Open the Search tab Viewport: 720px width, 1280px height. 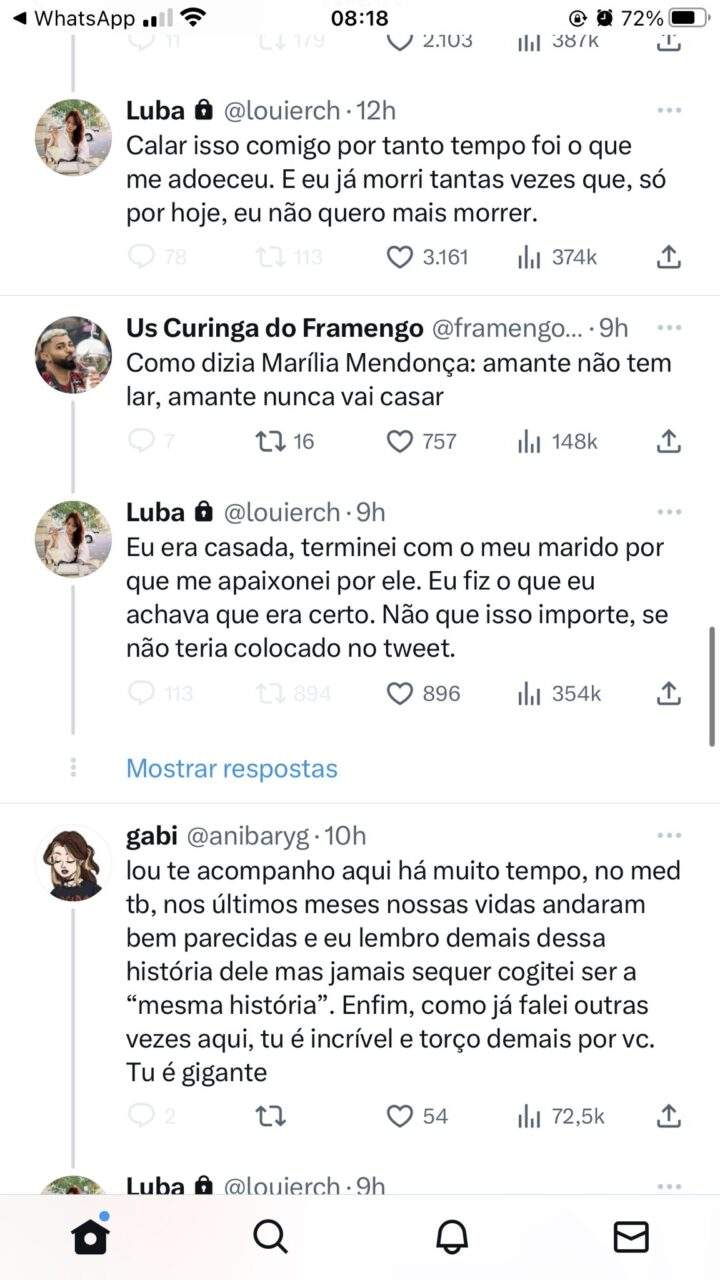click(270, 1237)
